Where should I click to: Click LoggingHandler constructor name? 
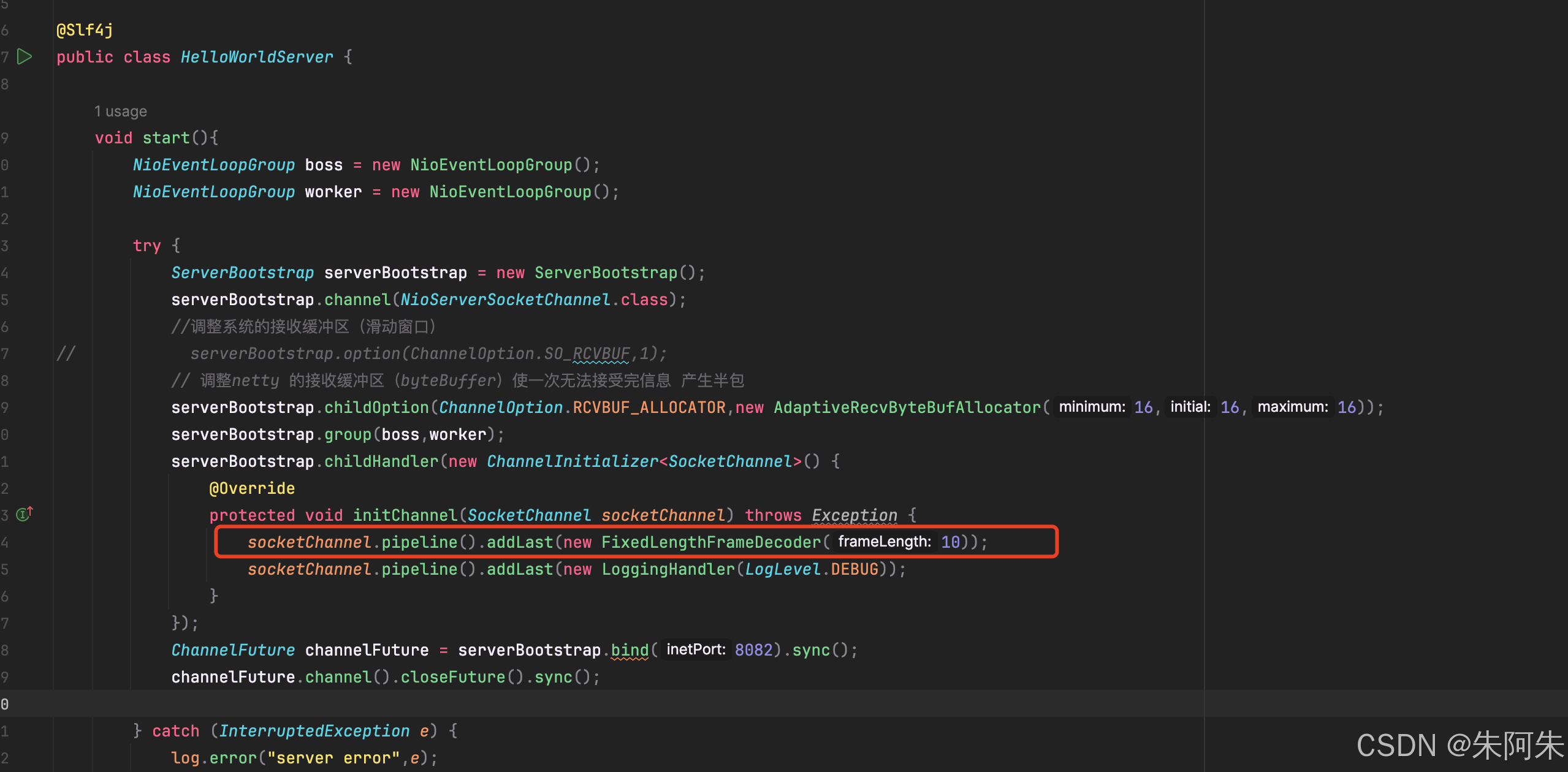click(668, 569)
